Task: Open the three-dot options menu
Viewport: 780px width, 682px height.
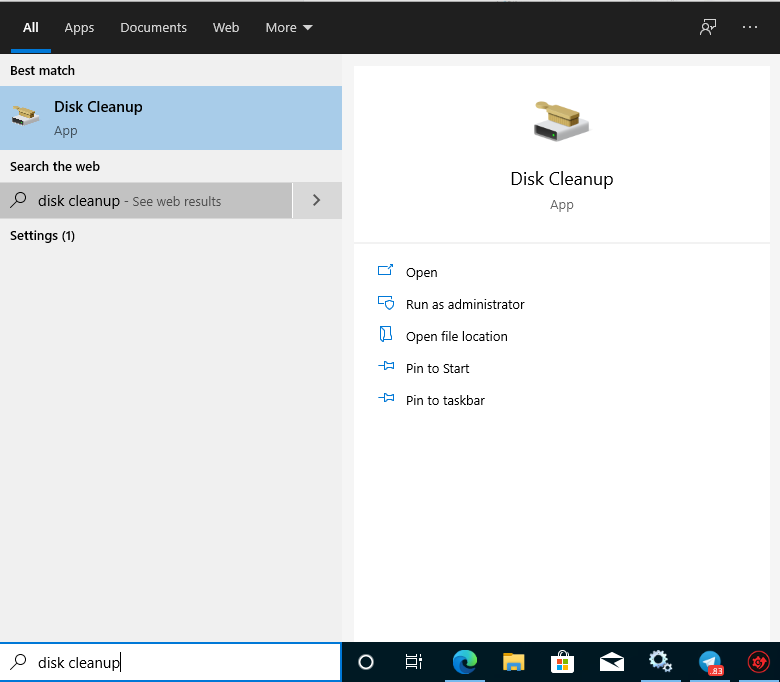Action: pyautogui.click(x=750, y=27)
